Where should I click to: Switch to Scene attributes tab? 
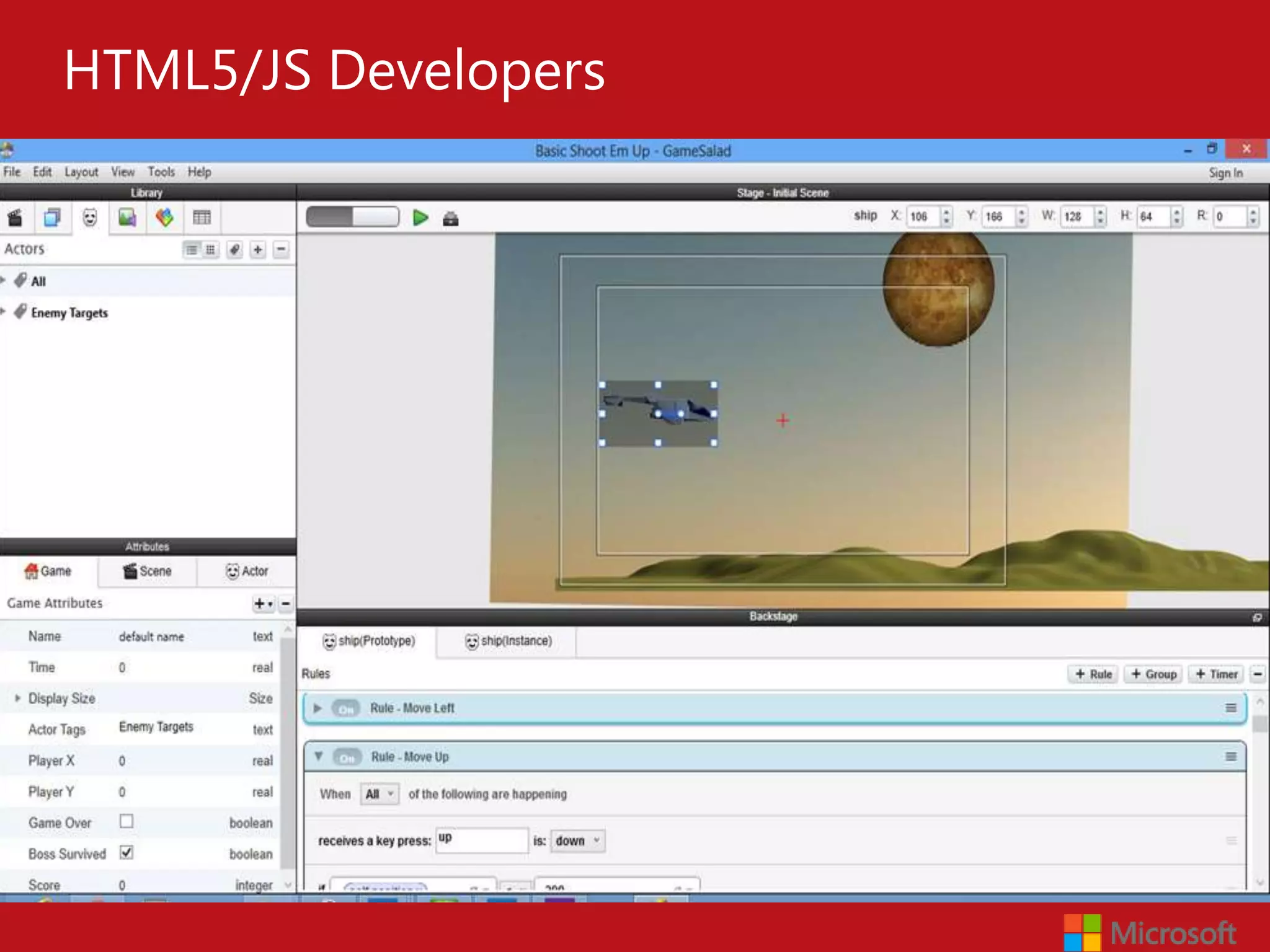148,571
